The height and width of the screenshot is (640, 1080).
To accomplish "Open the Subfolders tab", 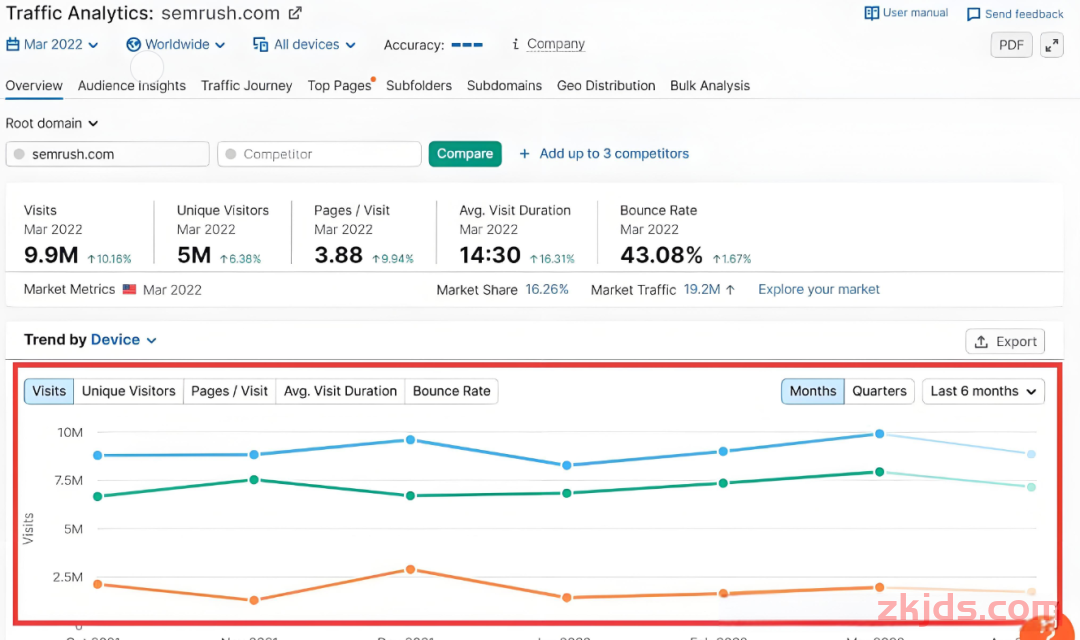I will tap(419, 85).
